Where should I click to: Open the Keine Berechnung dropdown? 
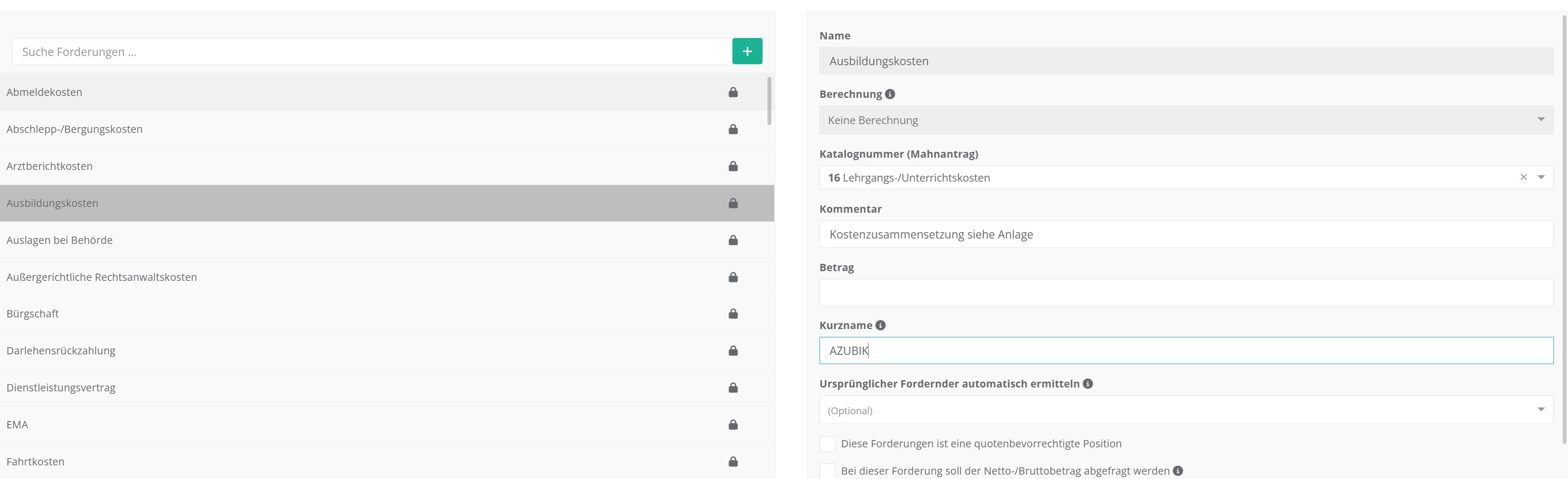point(1186,121)
